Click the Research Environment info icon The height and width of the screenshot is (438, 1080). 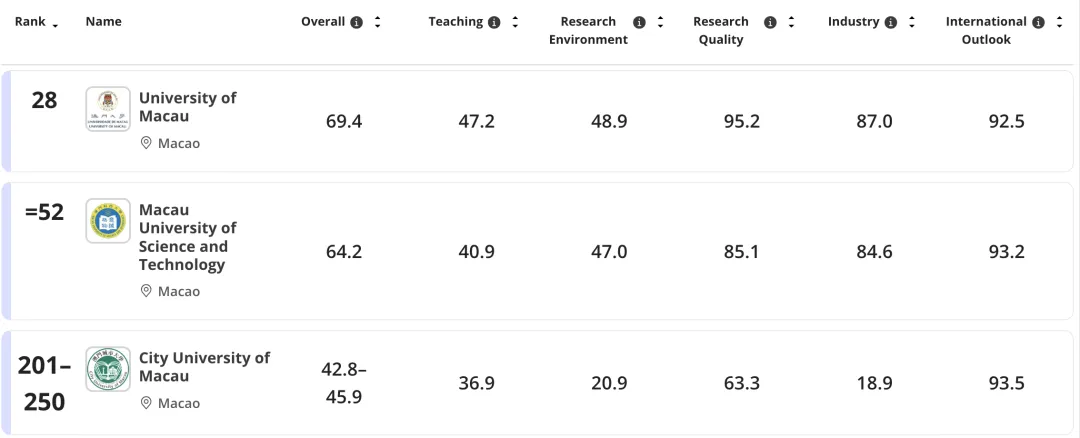coord(640,22)
